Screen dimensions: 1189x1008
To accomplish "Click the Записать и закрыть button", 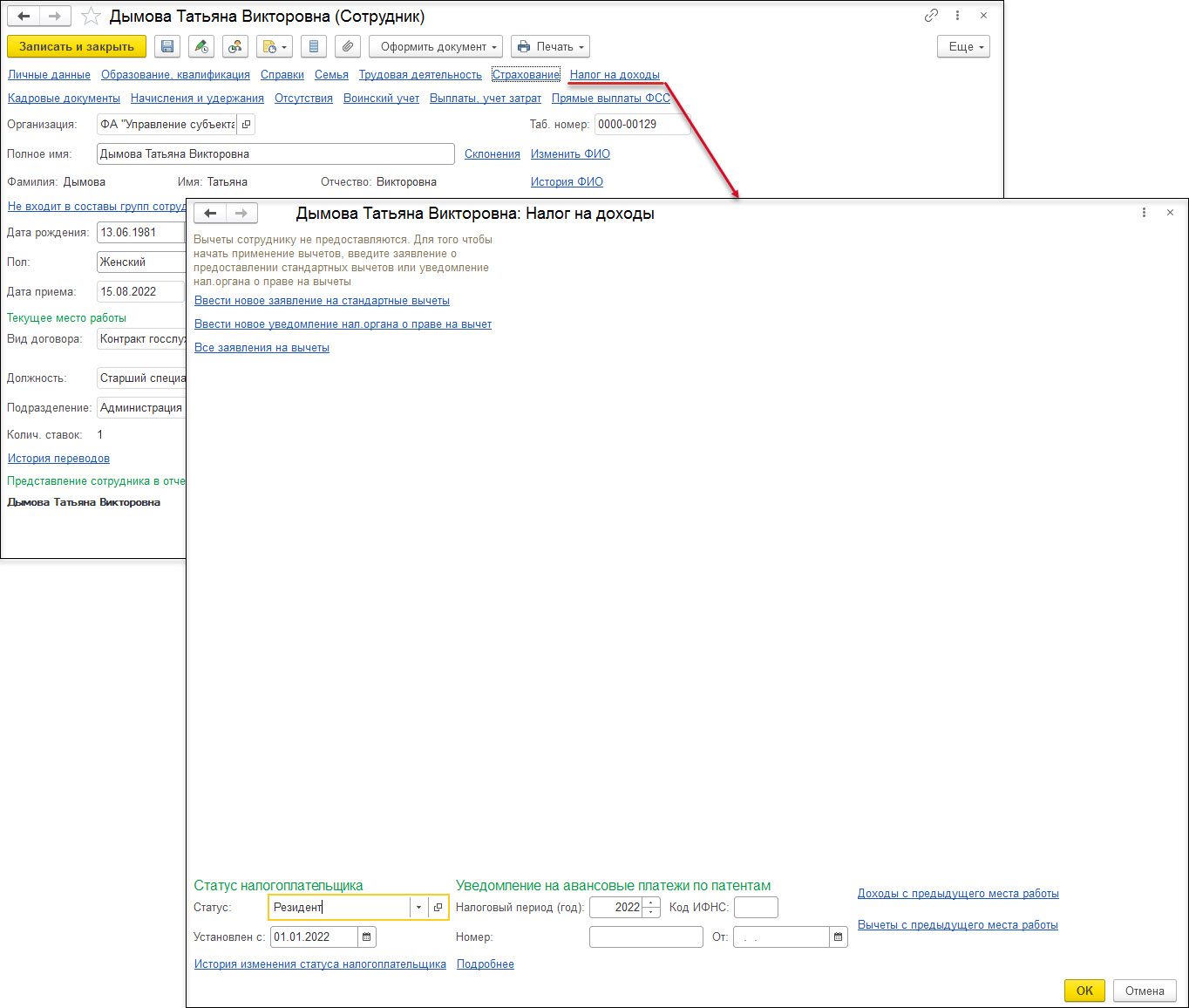I will click(77, 46).
